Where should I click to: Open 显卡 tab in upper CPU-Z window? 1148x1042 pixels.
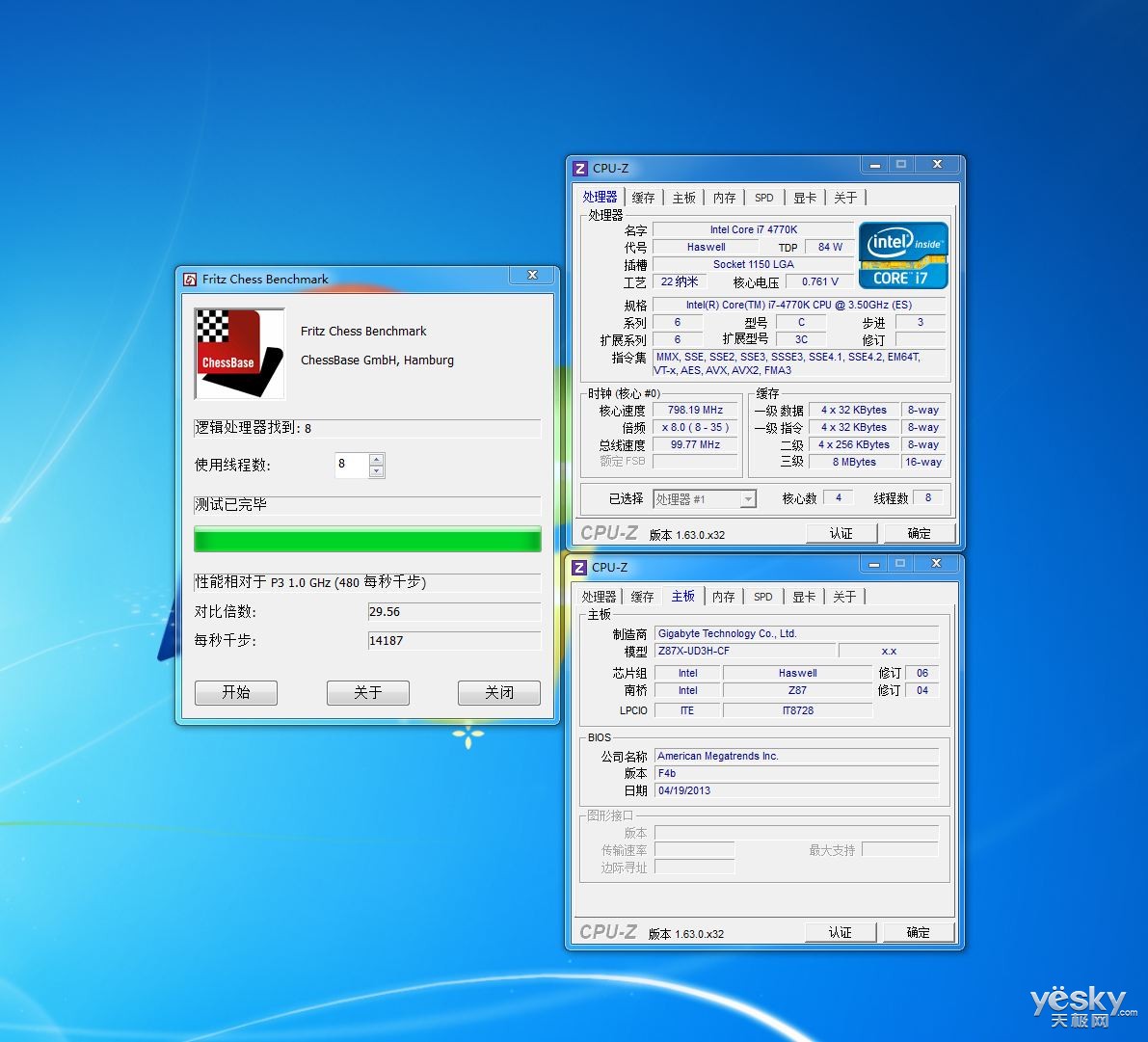click(805, 198)
